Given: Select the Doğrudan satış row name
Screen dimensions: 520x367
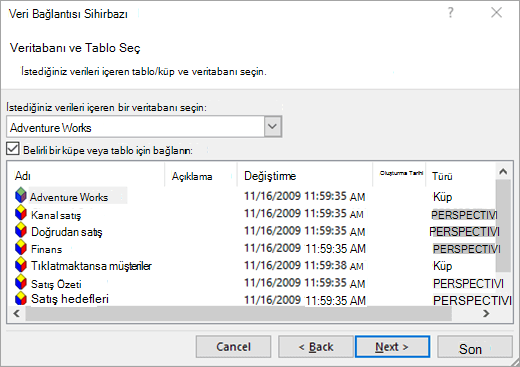Looking at the screenshot, I should point(67,232).
